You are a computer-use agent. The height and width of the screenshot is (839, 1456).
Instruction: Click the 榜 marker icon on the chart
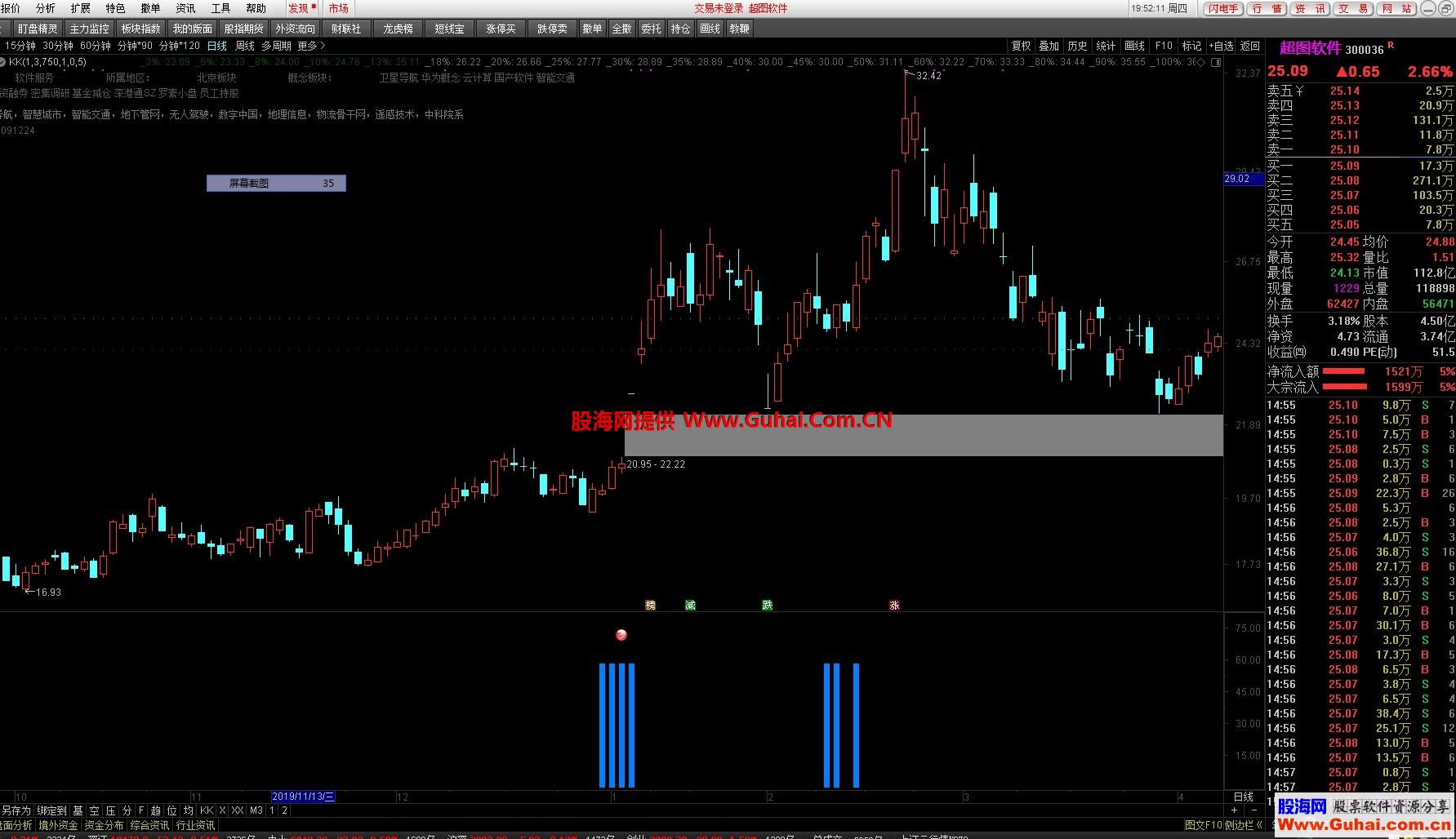651,605
